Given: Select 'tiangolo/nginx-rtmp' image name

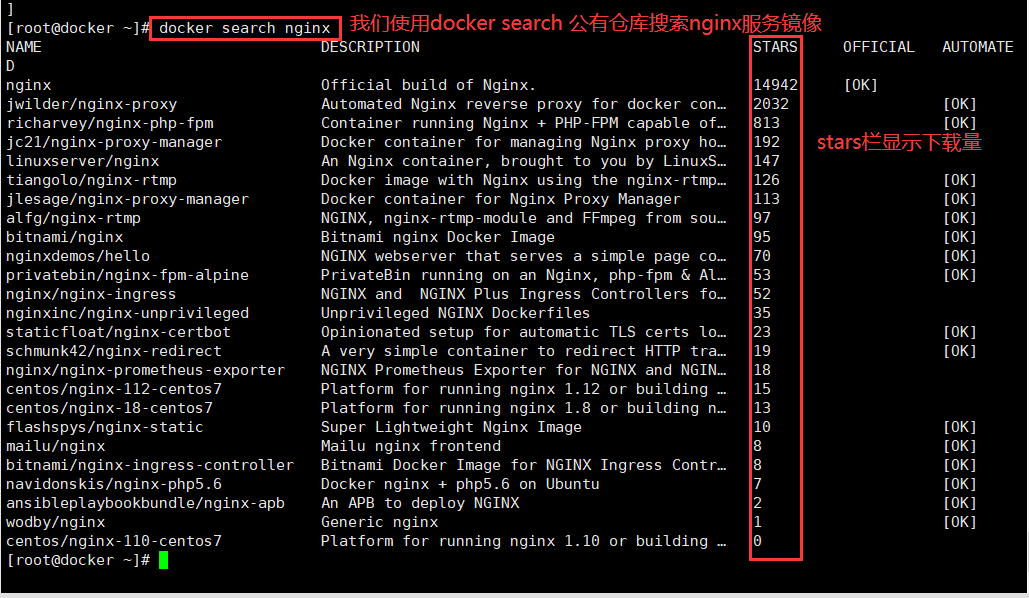Looking at the screenshot, I should (91, 181).
